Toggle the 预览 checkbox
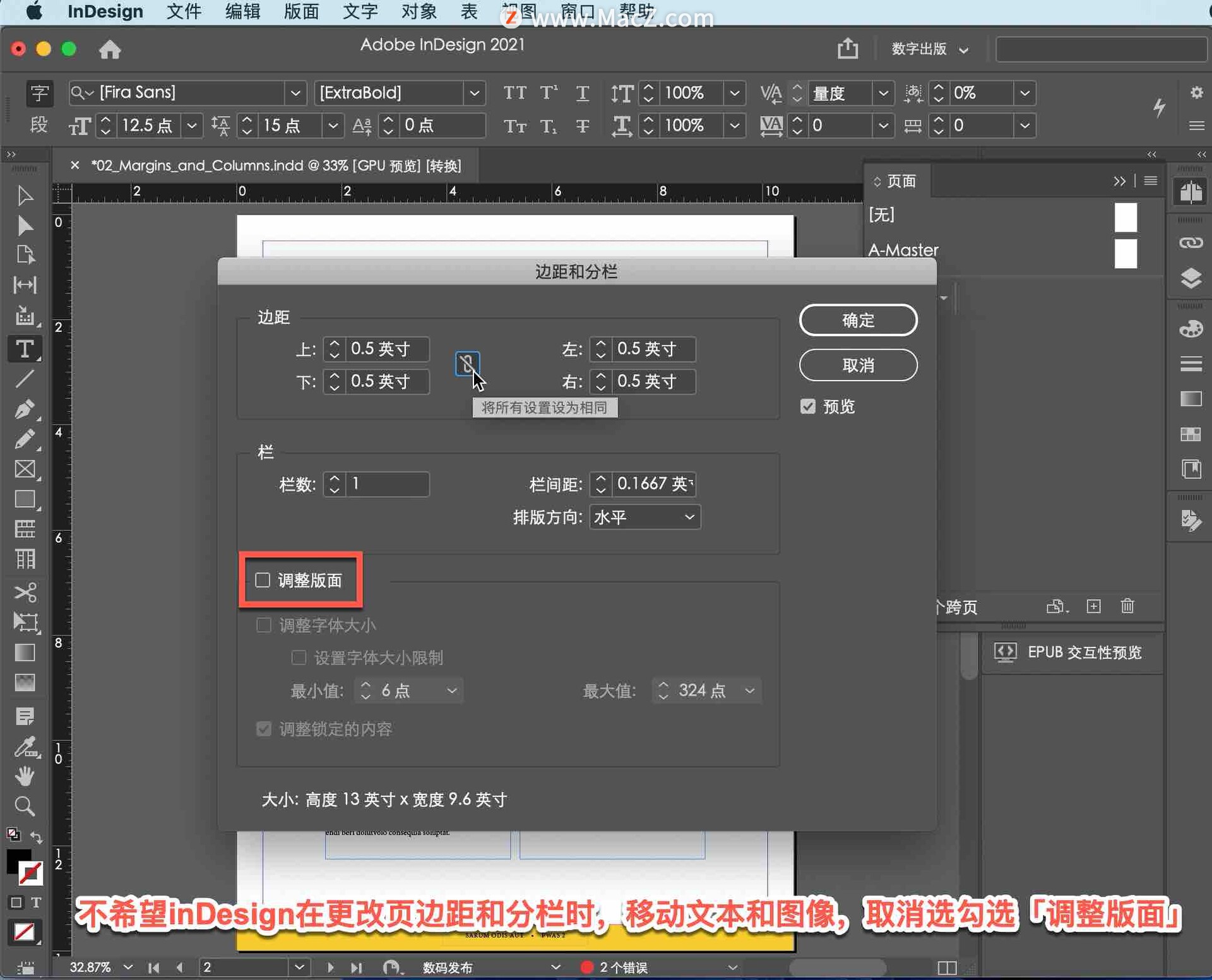Screen dimensions: 1212x980 click(808, 406)
